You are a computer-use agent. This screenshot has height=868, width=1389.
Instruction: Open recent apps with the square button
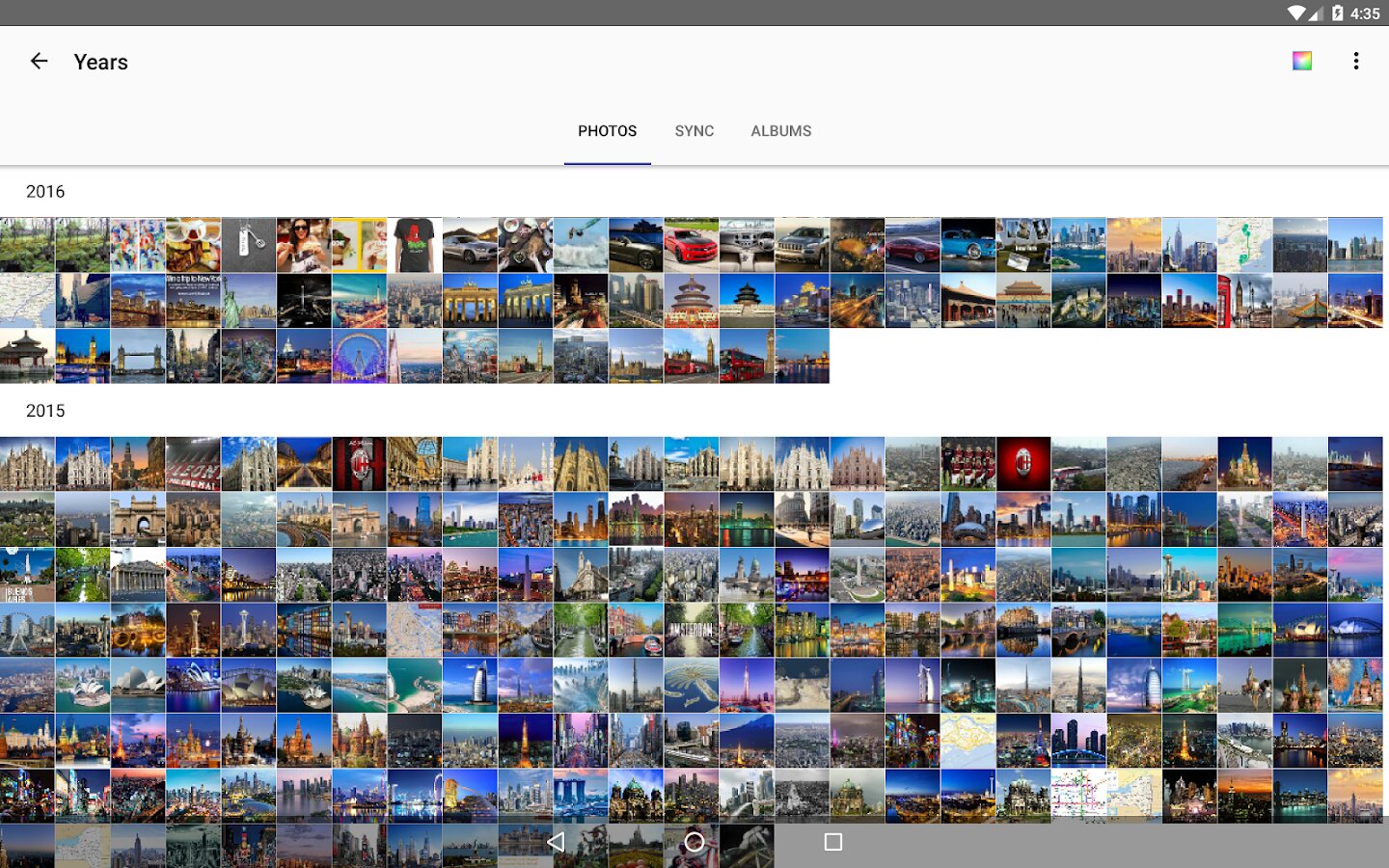[832, 842]
